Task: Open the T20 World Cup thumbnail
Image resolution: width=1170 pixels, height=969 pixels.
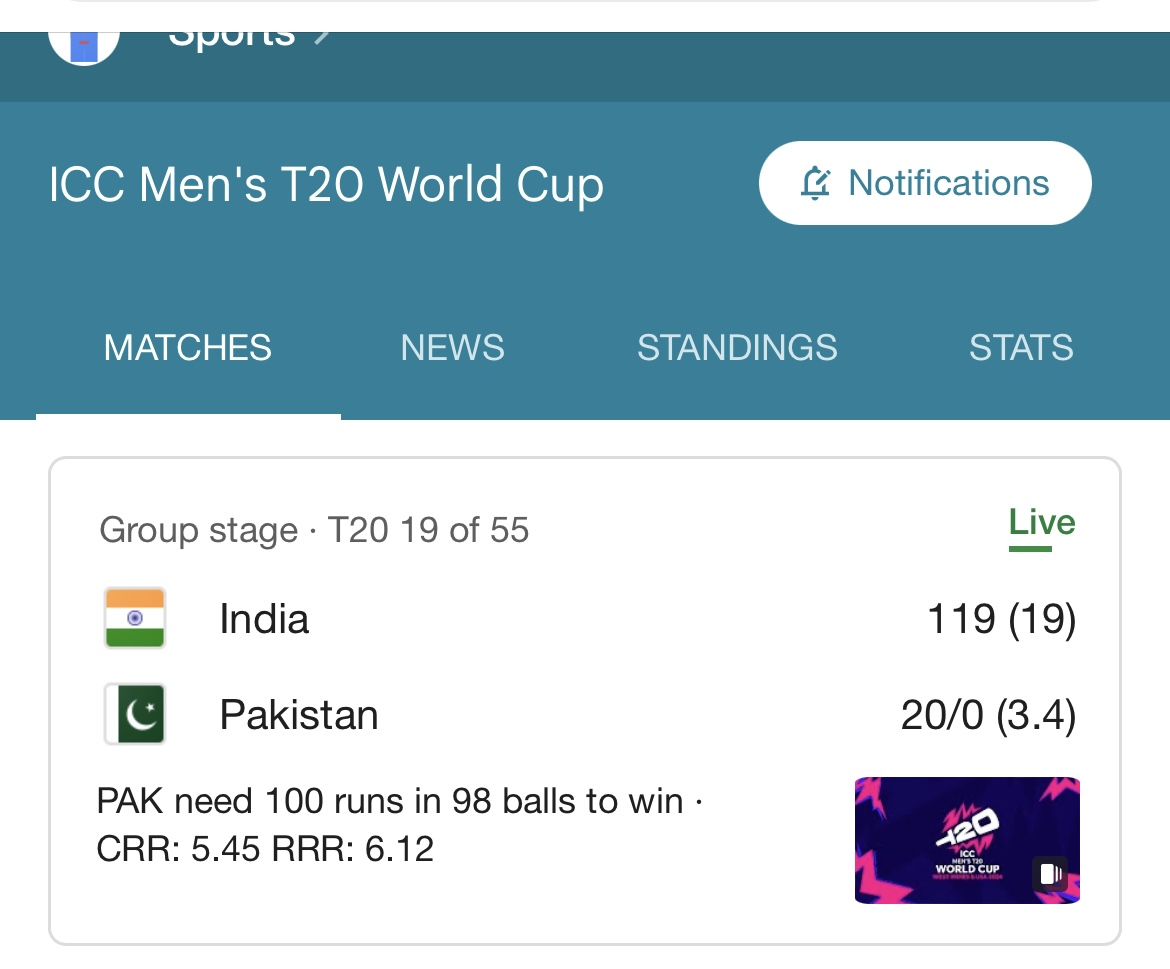Action: pos(967,840)
